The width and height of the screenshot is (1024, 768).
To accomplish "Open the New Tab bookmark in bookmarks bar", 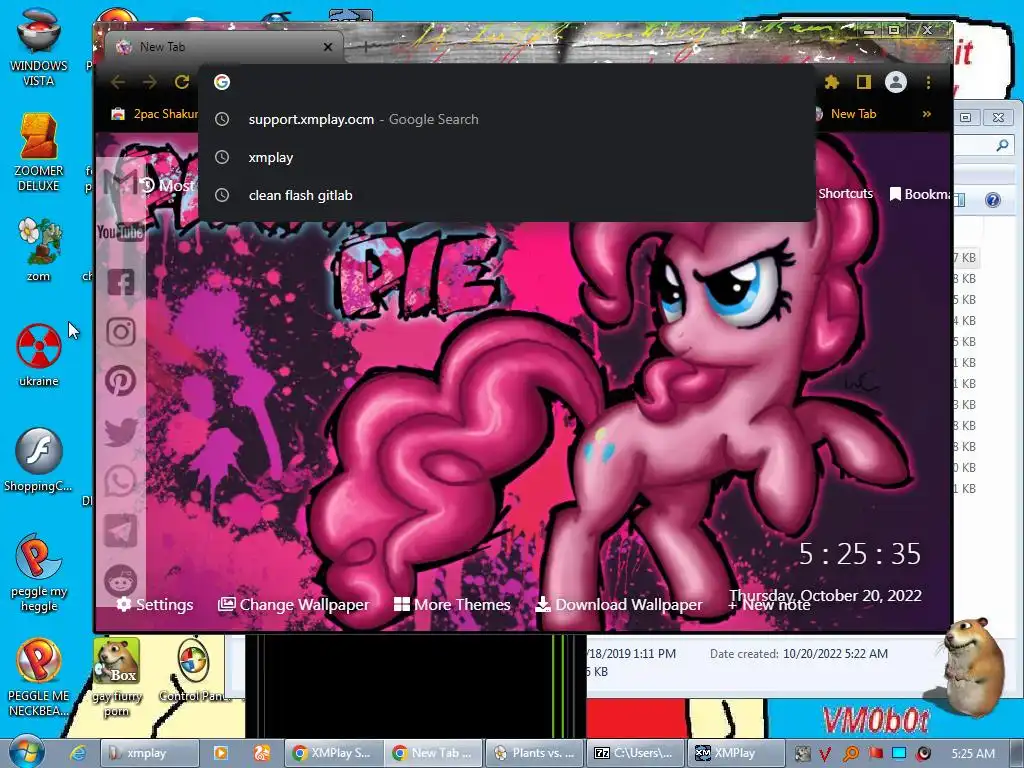I will [x=846, y=114].
